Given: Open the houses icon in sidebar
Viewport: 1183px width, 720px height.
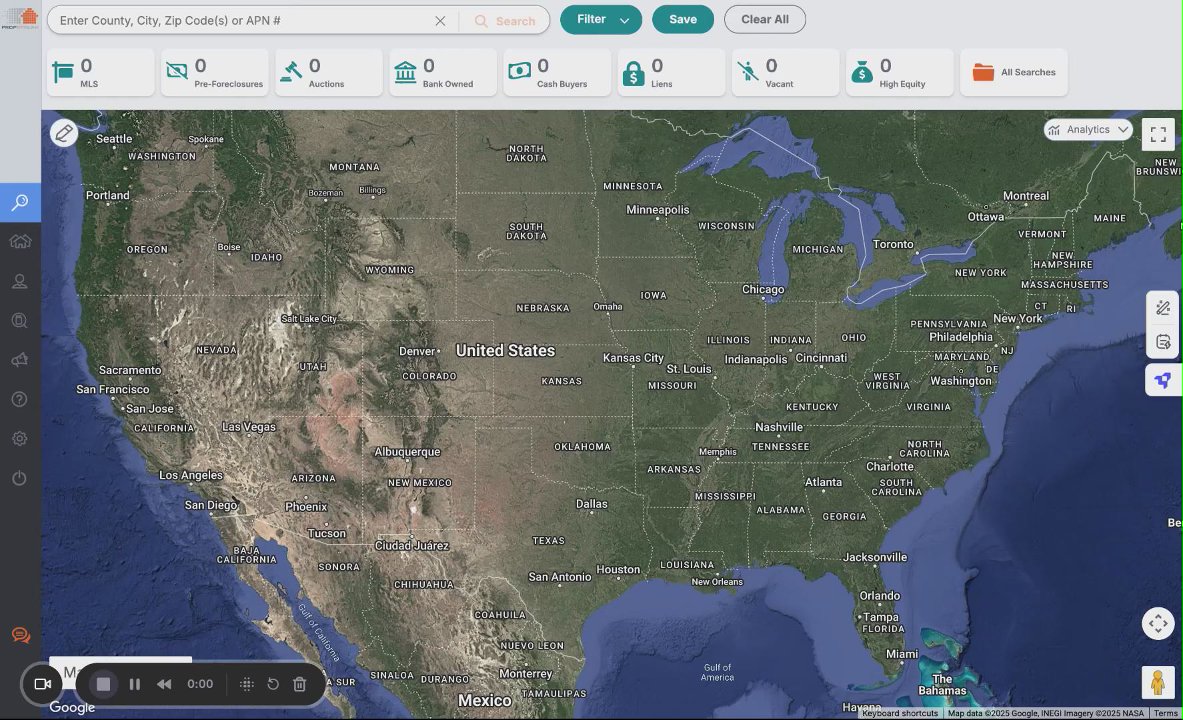Looking at the screenshot, I should [x=20, y=242].
